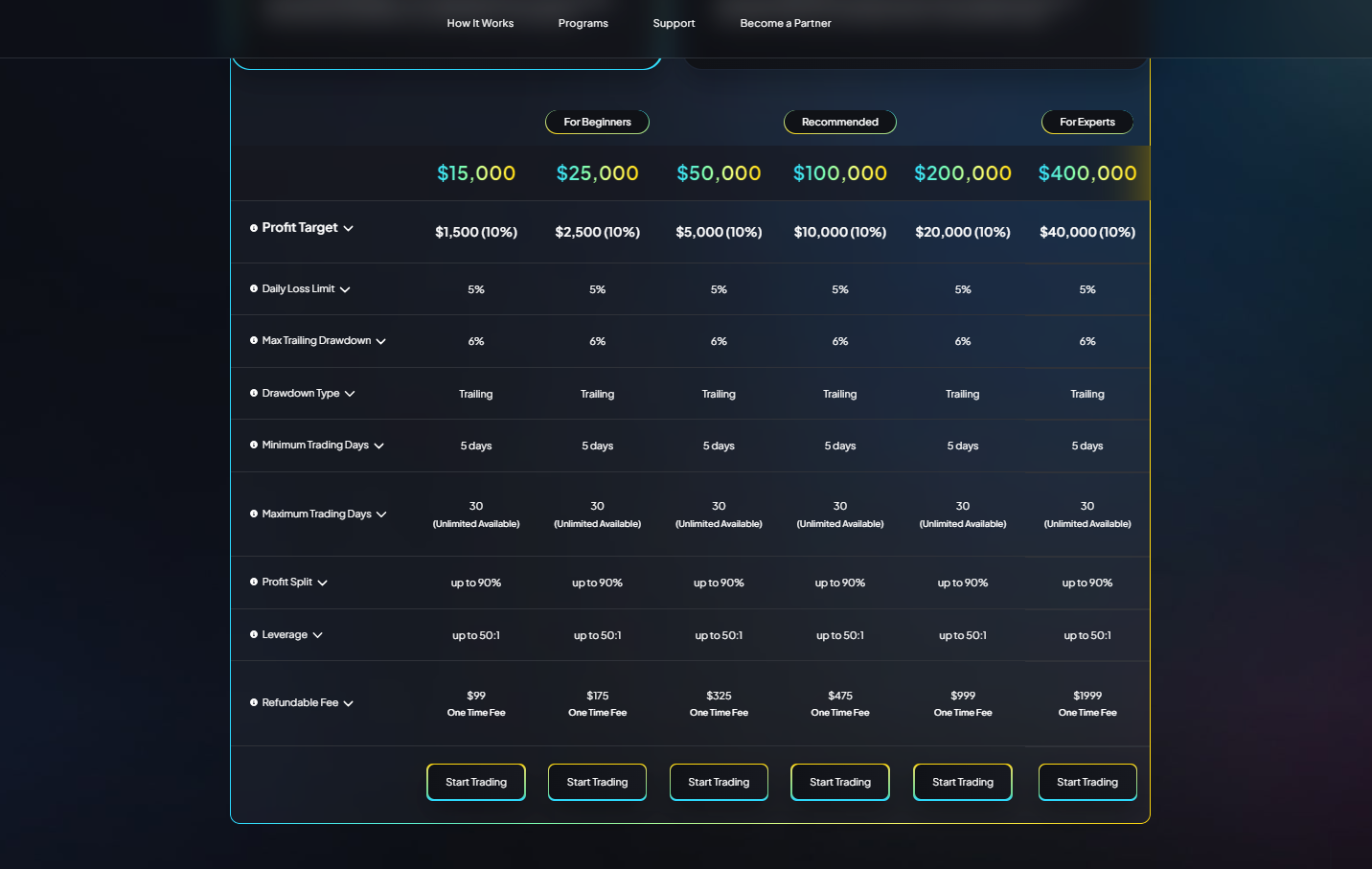Click the info icon beside Refundable Fee
The image size is (1372, 869).
(x=254, y=702)
